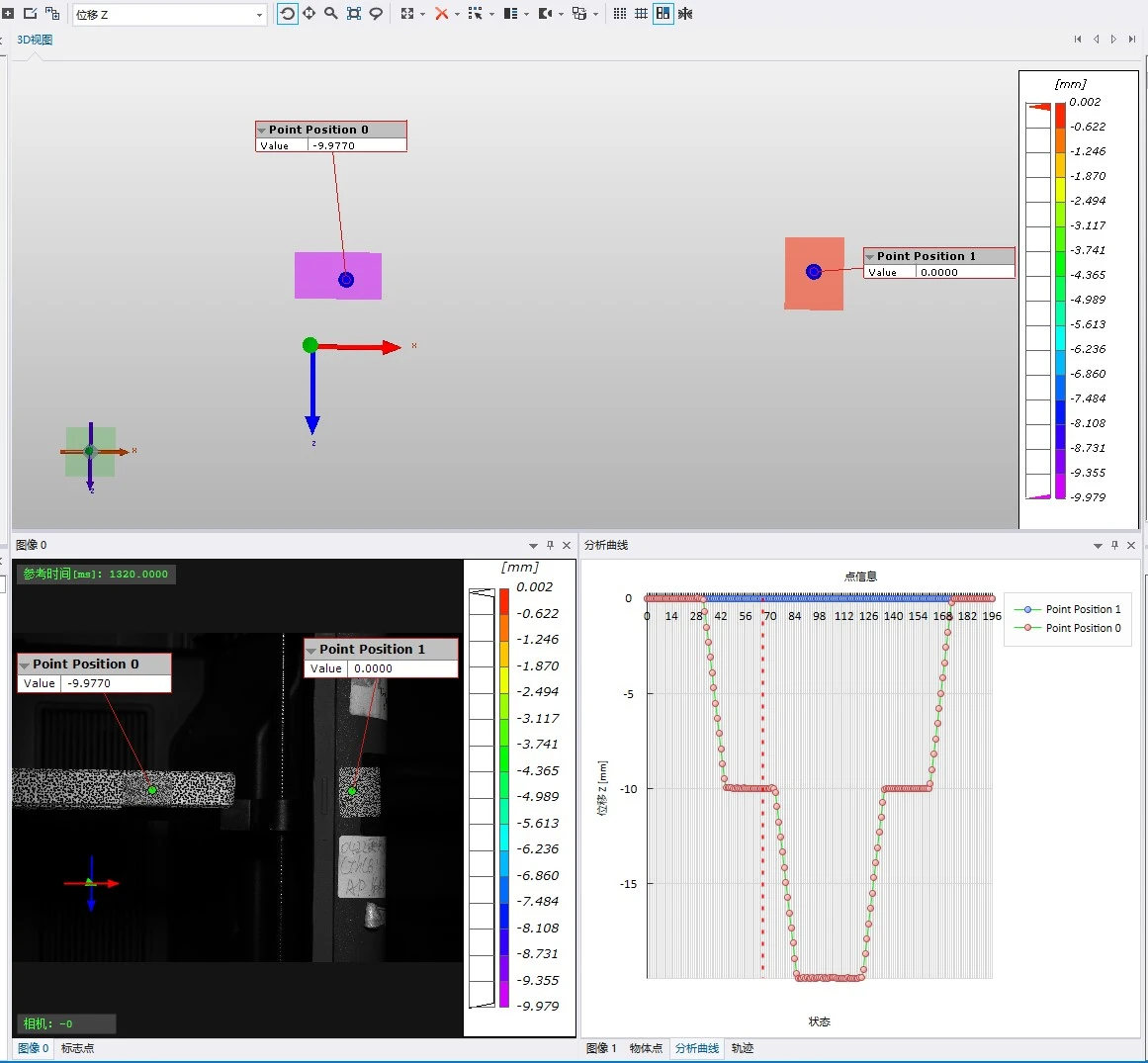1148x1063 pixels.
Task: Activate the pan view tool
Action: pyautogui.click(x=309, y=13)
